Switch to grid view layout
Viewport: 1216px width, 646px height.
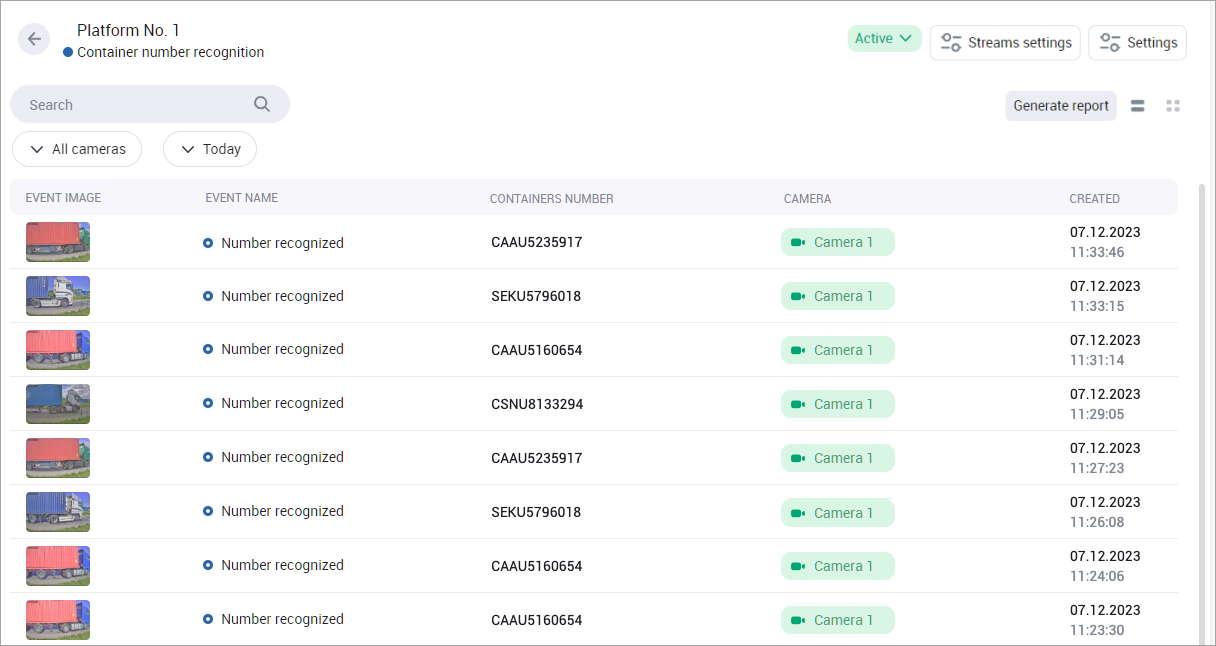click(1173, 106)
